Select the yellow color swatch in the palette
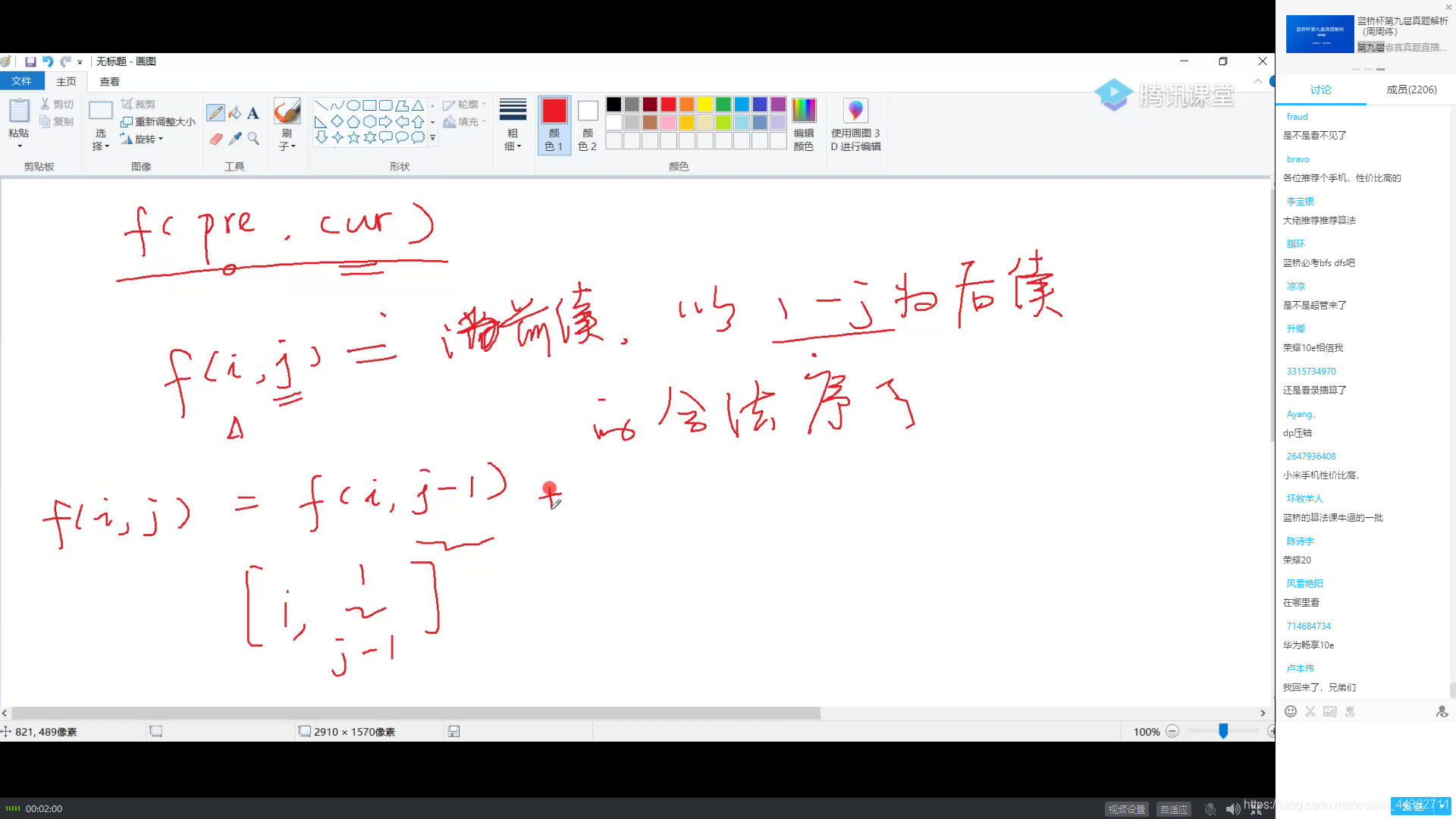Viewport: 1456px width, 819px height. (704, 104)
